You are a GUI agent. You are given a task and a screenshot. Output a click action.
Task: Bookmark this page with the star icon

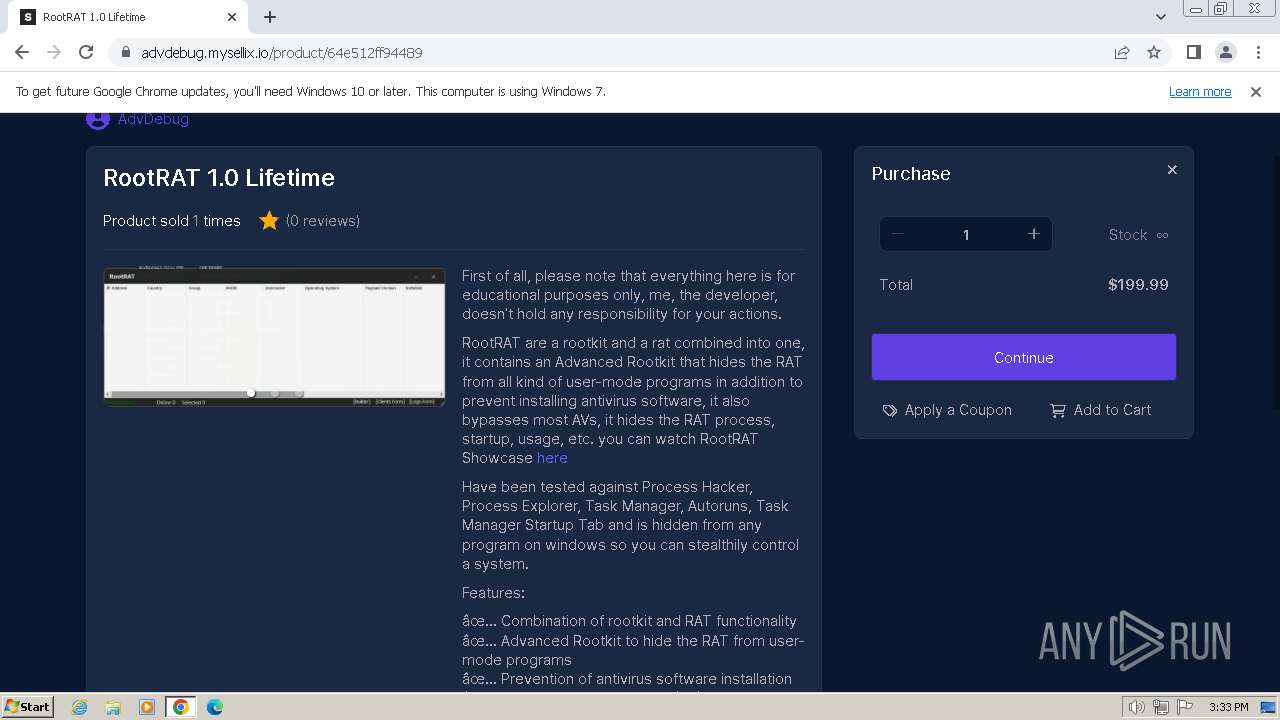click(x=1154, y=52)
